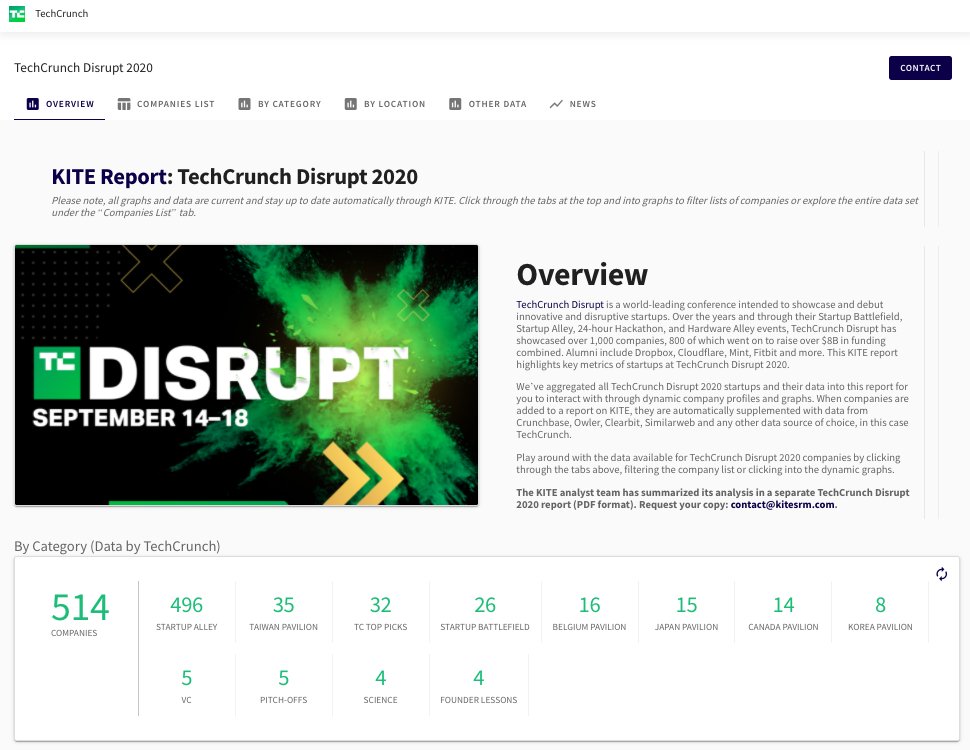Open the News tab

click(573, 104)
